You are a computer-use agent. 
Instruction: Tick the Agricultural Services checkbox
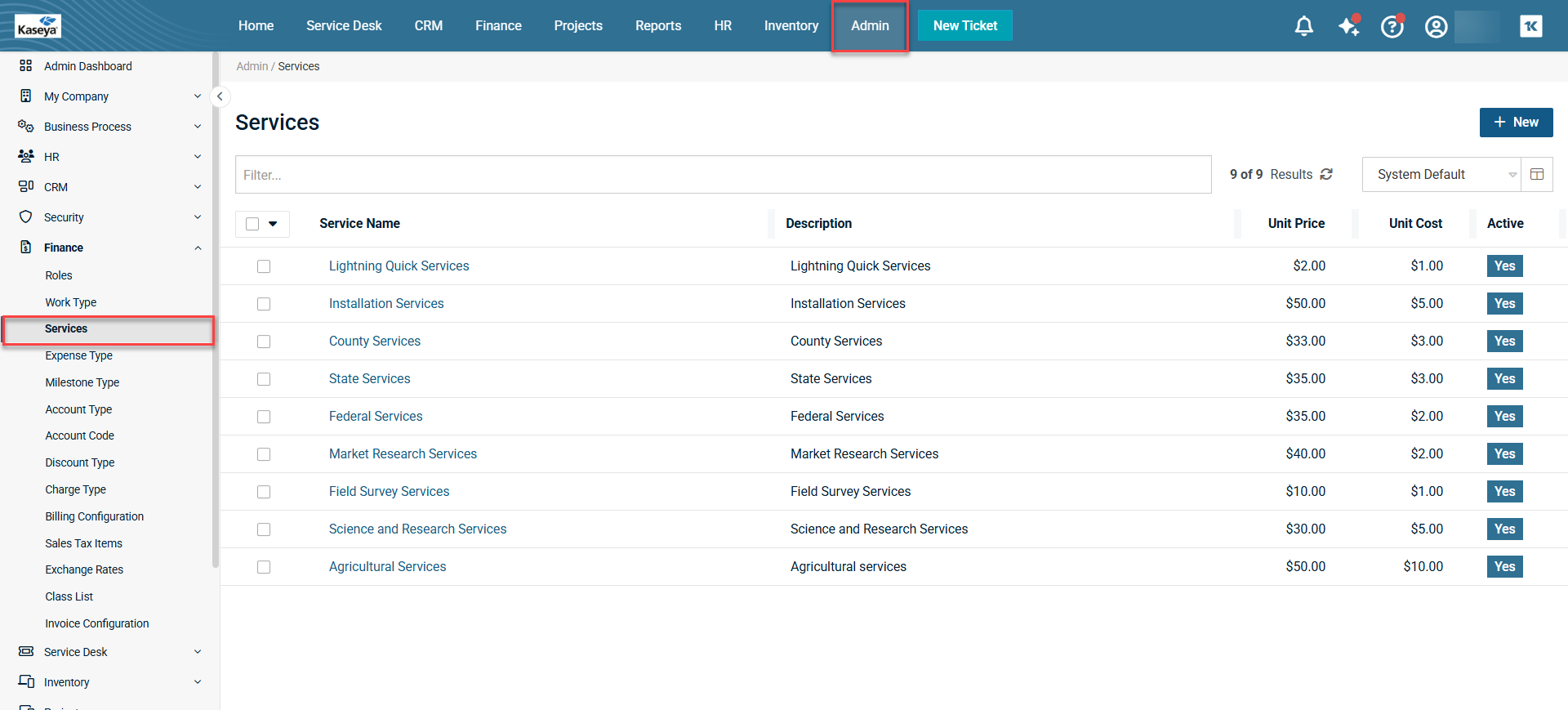tap(264, 567)
